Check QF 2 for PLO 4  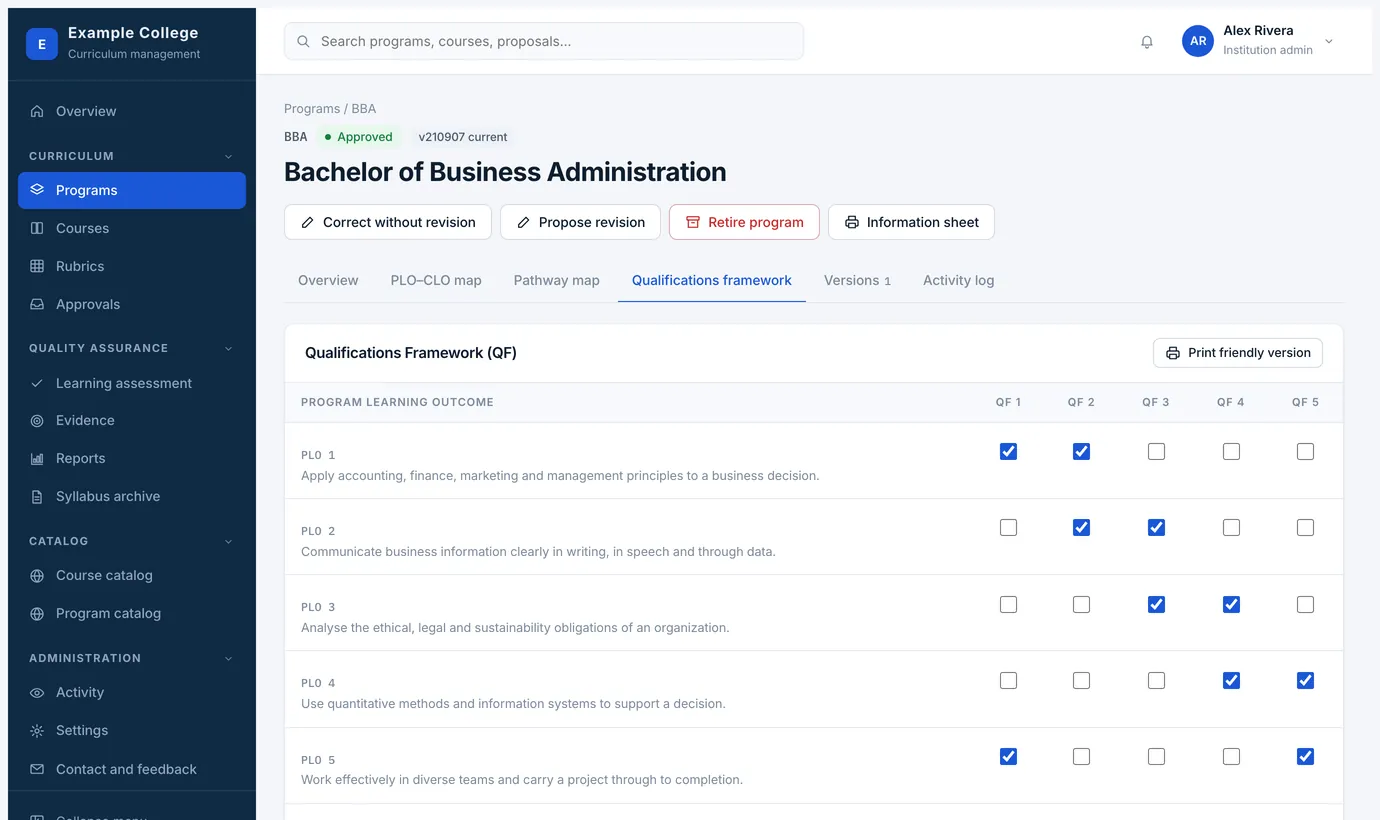click(x=1081, y=680)
